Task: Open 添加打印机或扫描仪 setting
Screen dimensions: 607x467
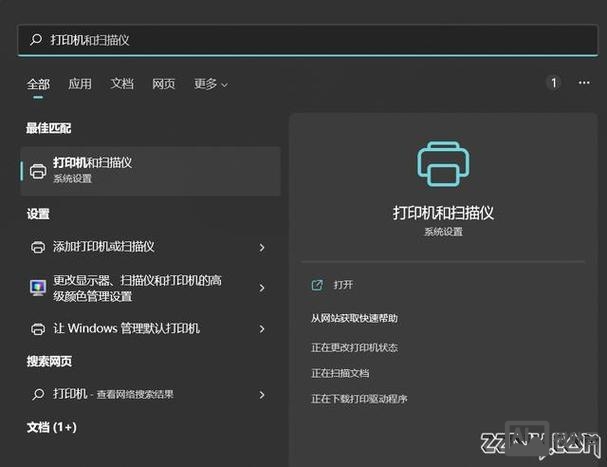Action: click(151, 247)
